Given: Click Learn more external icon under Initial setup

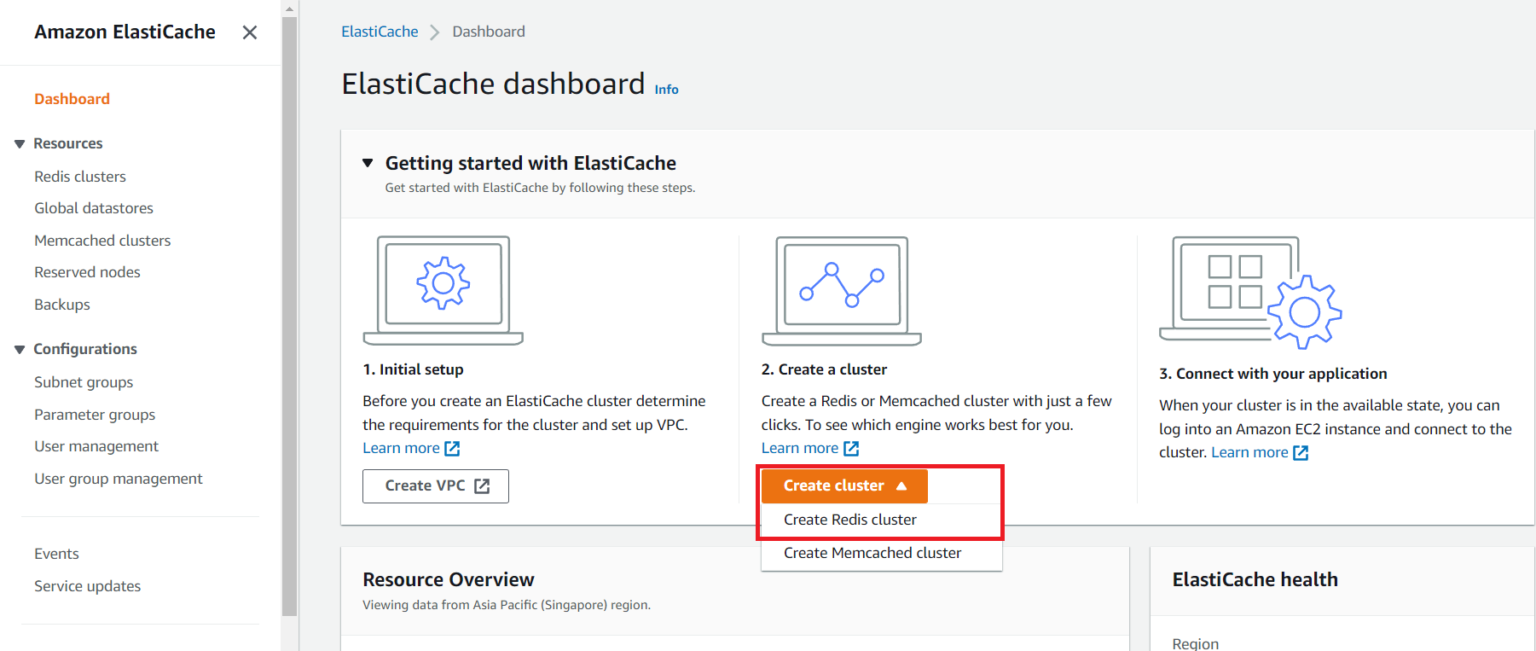Looking at the screenshot, I should click(452, 448).
